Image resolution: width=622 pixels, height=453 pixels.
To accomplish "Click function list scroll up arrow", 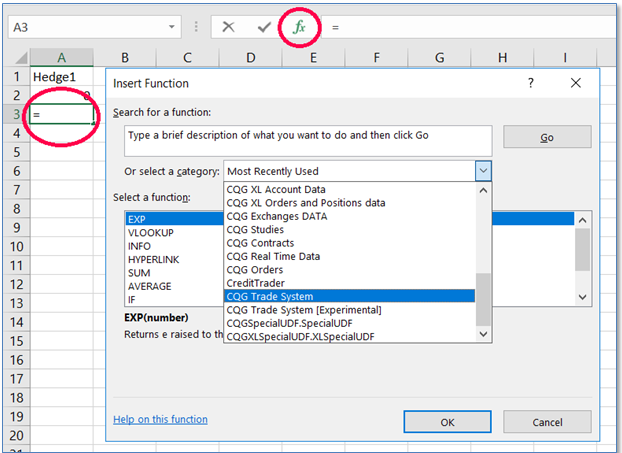I will click(x=582, y=220).
